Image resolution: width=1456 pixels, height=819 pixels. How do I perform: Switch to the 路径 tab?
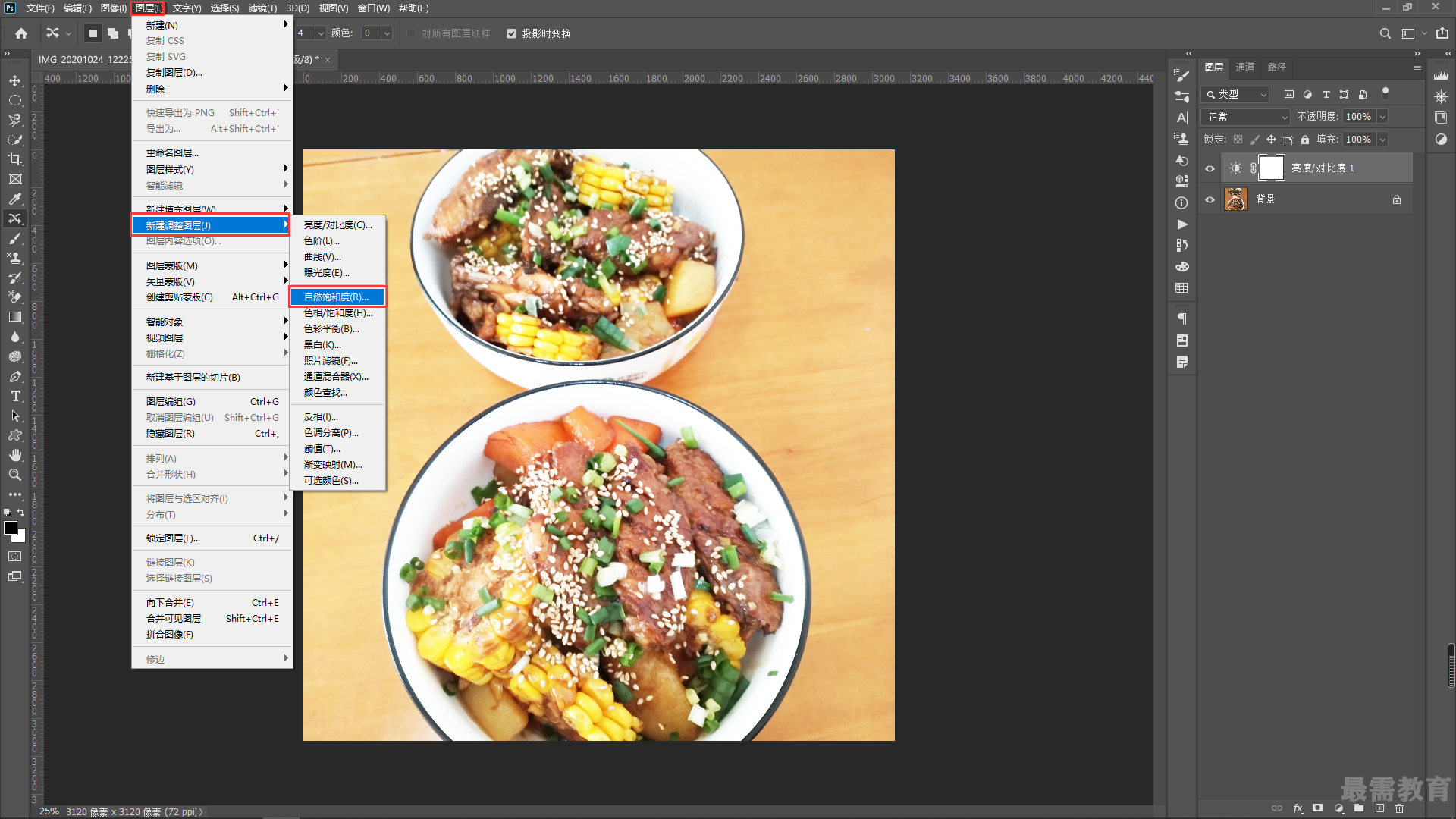point(1277,67)
